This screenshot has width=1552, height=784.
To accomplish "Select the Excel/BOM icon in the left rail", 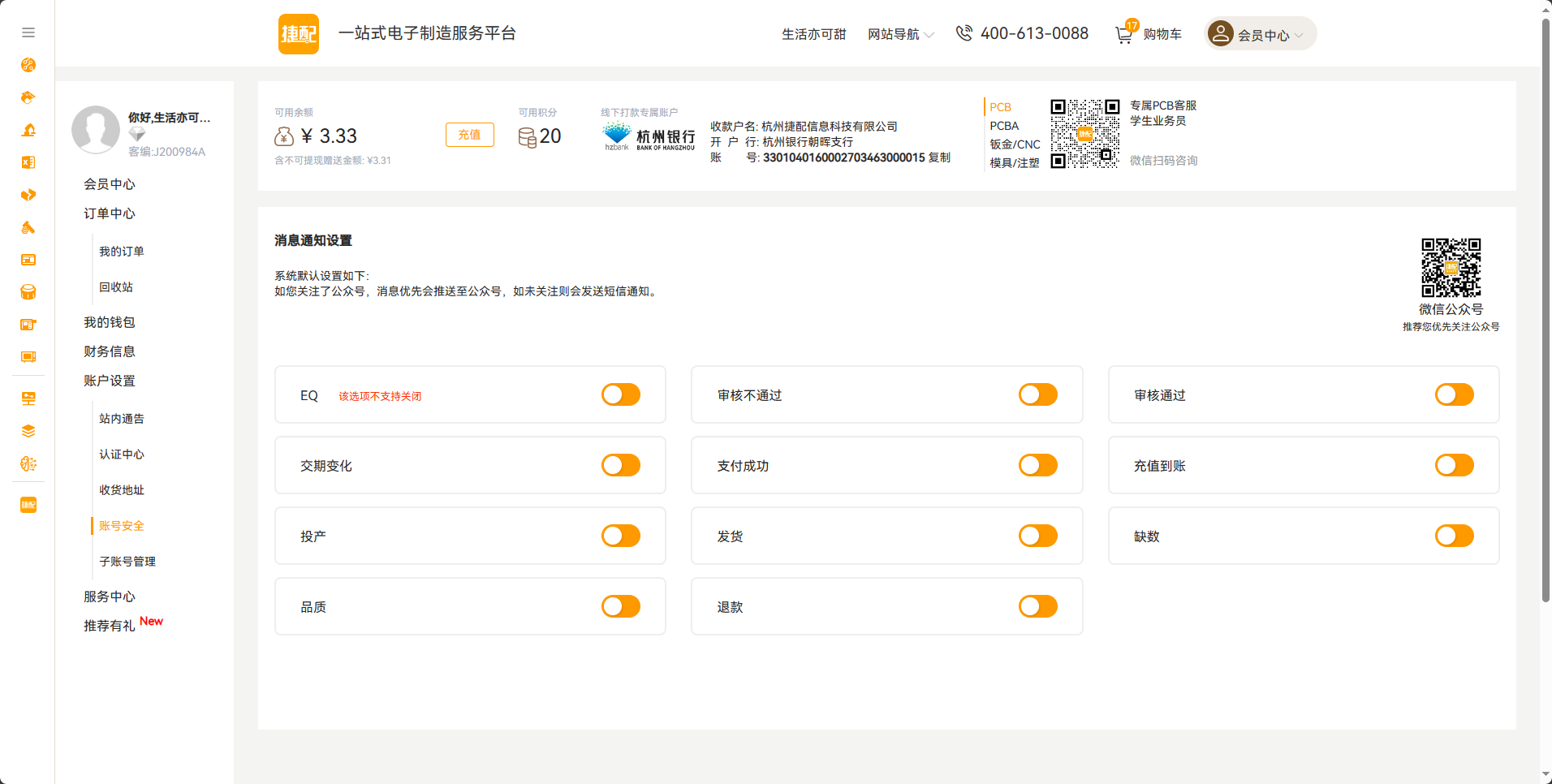I will 28,162.
